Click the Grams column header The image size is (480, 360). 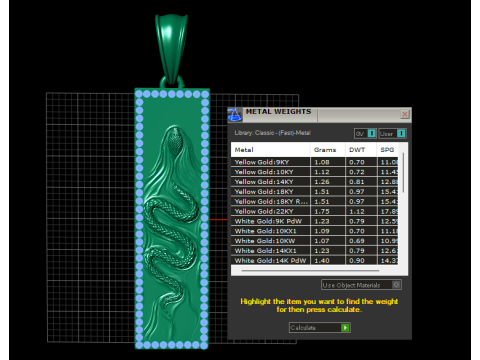[x=327, y=150]
